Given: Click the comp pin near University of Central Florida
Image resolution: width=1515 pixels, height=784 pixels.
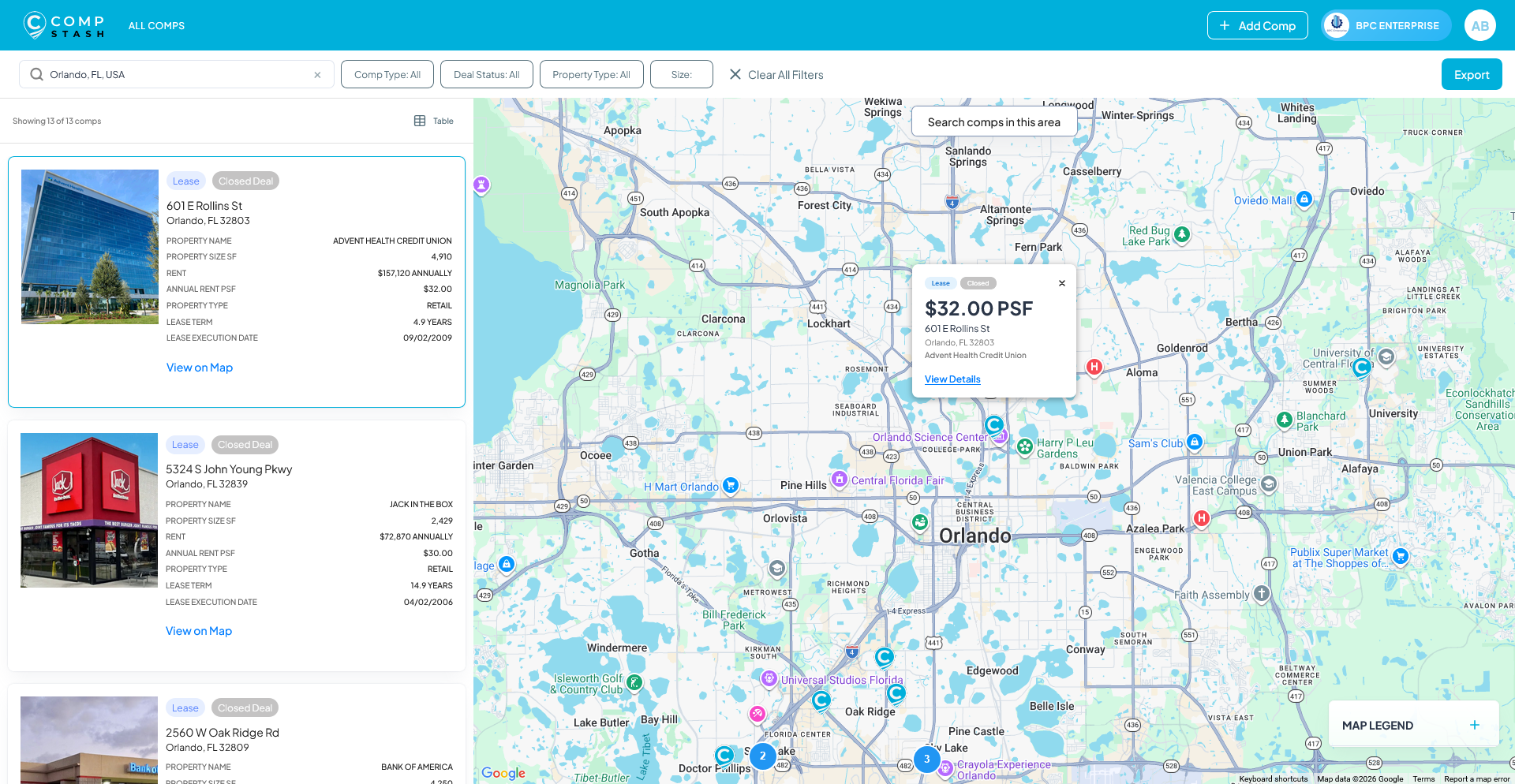Looking at the screenshot, I should coord(1361,368).
